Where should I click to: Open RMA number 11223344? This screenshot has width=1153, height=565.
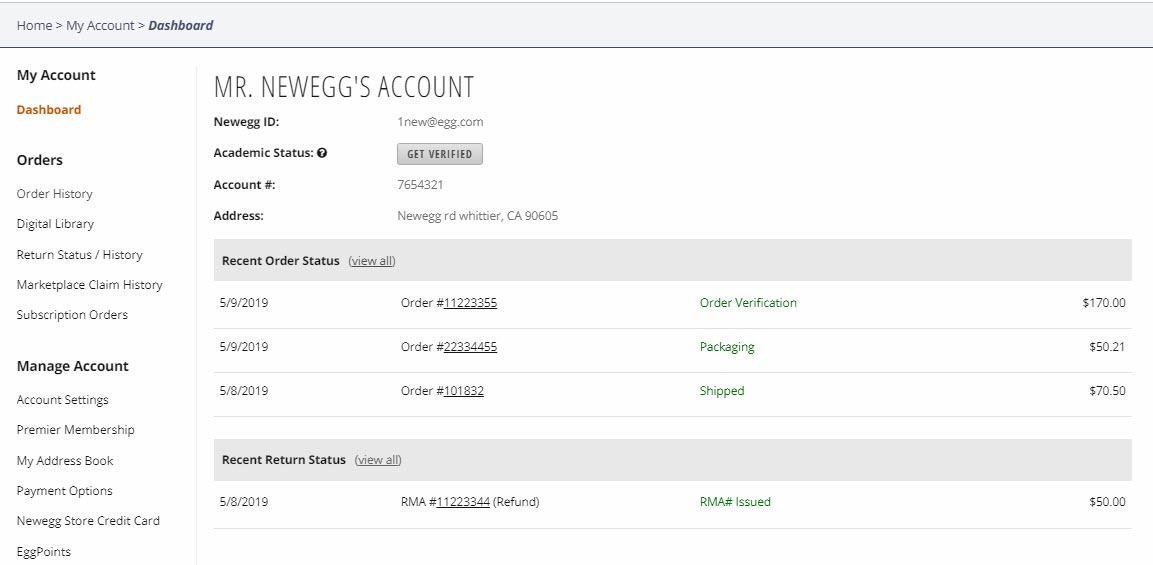[463, 502]
